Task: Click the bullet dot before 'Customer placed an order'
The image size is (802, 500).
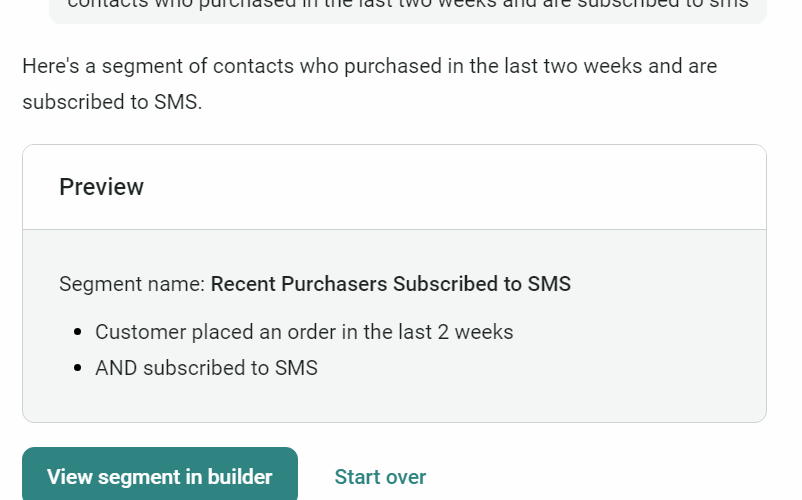Action: [x=79, y=332]
